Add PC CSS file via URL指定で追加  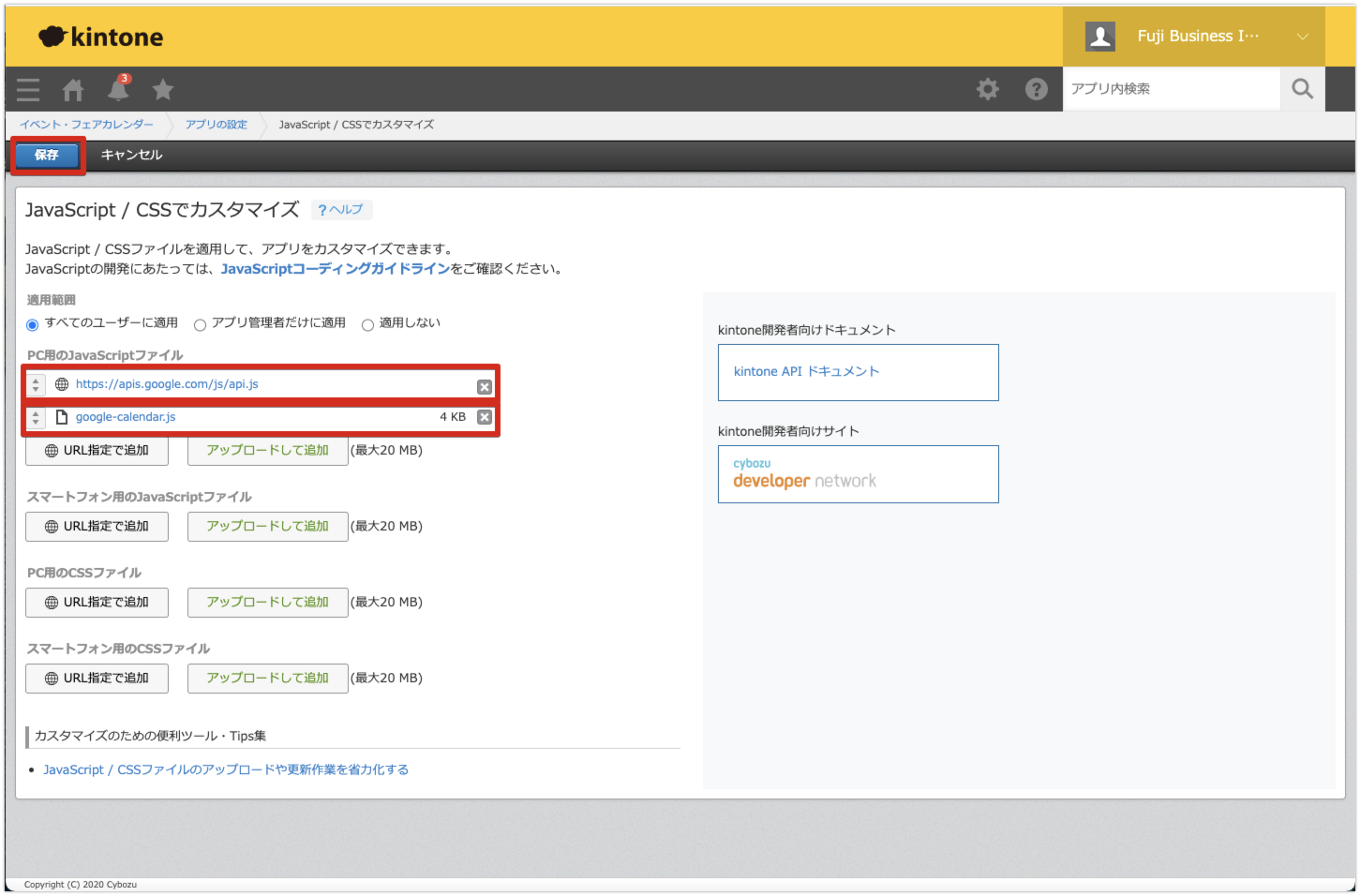[x=97, y=603]
